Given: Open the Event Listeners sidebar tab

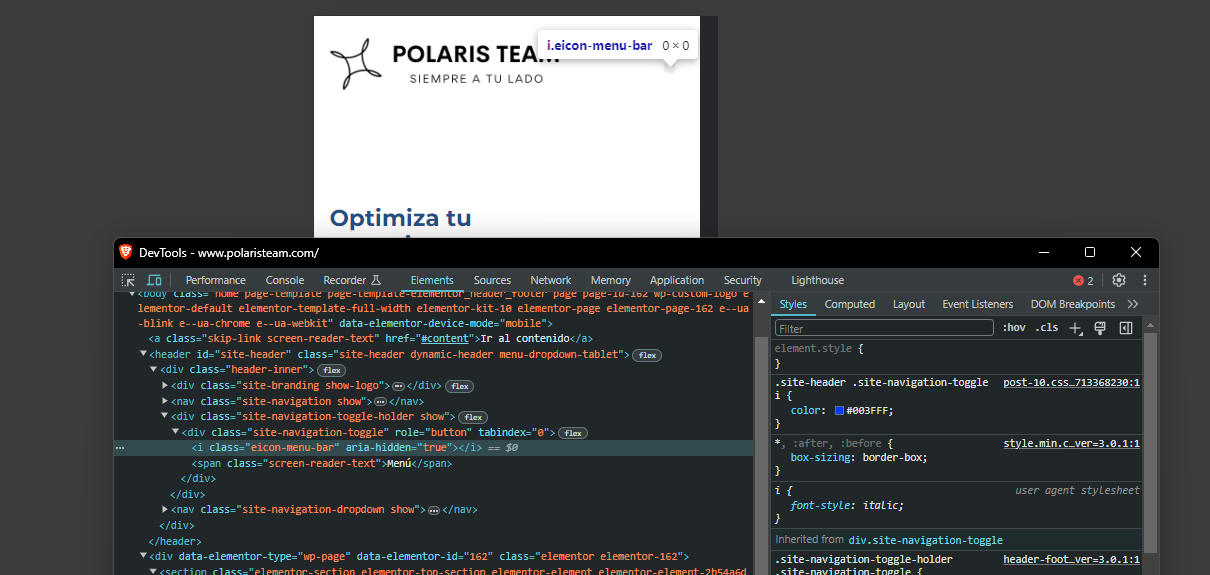Looking at the screenshot, I should coord(978,304).
